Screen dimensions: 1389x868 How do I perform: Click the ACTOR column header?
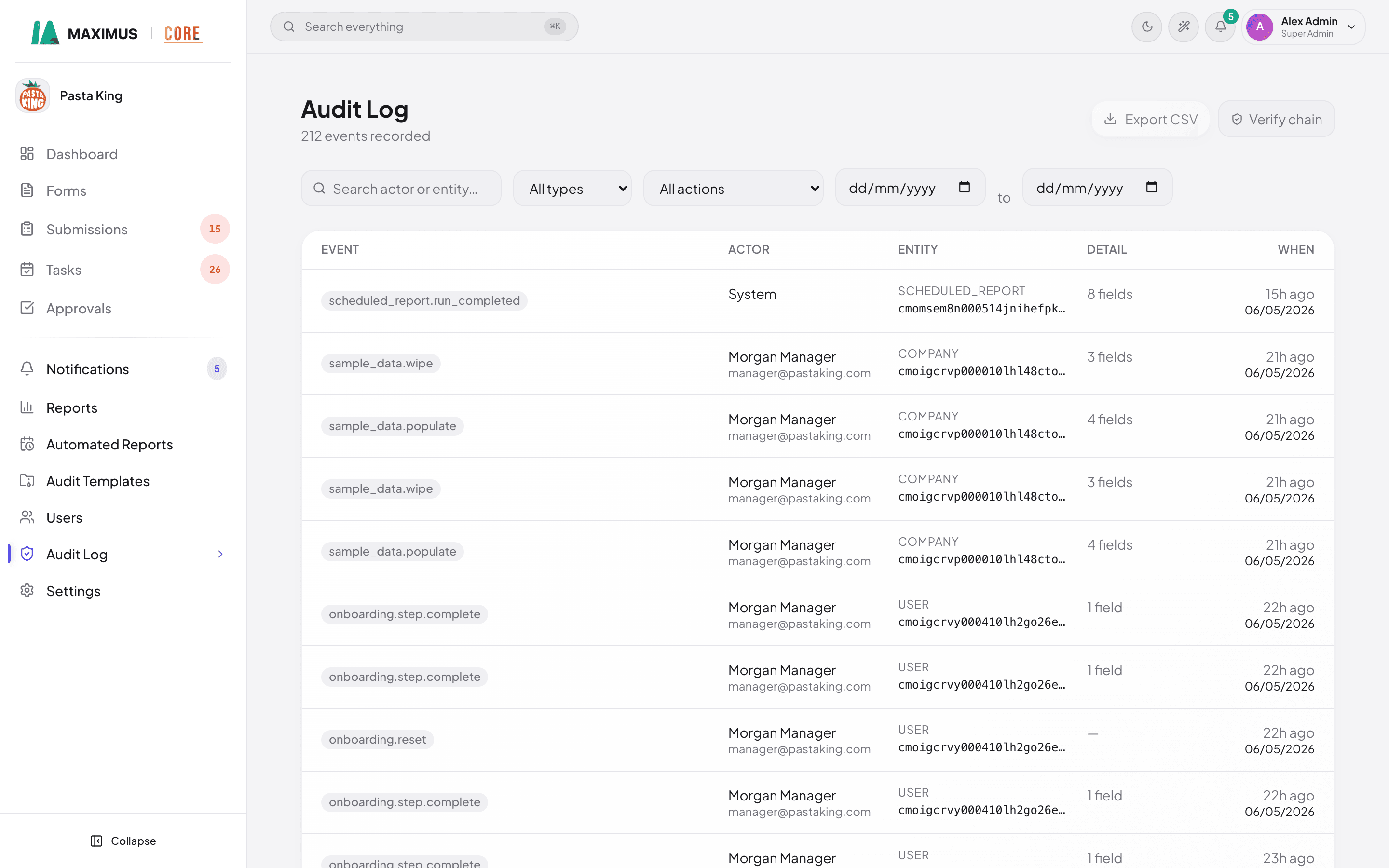(x=749, y=250)
